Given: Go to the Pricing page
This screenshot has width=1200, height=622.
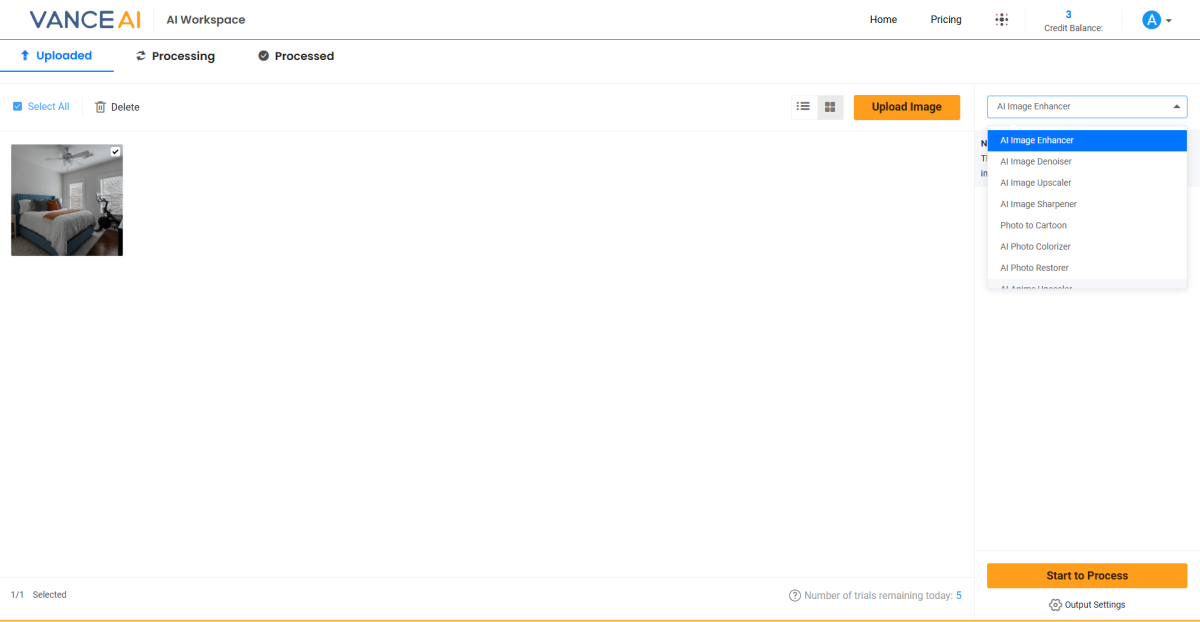Looking at the screenshot, I should point(945,20).
